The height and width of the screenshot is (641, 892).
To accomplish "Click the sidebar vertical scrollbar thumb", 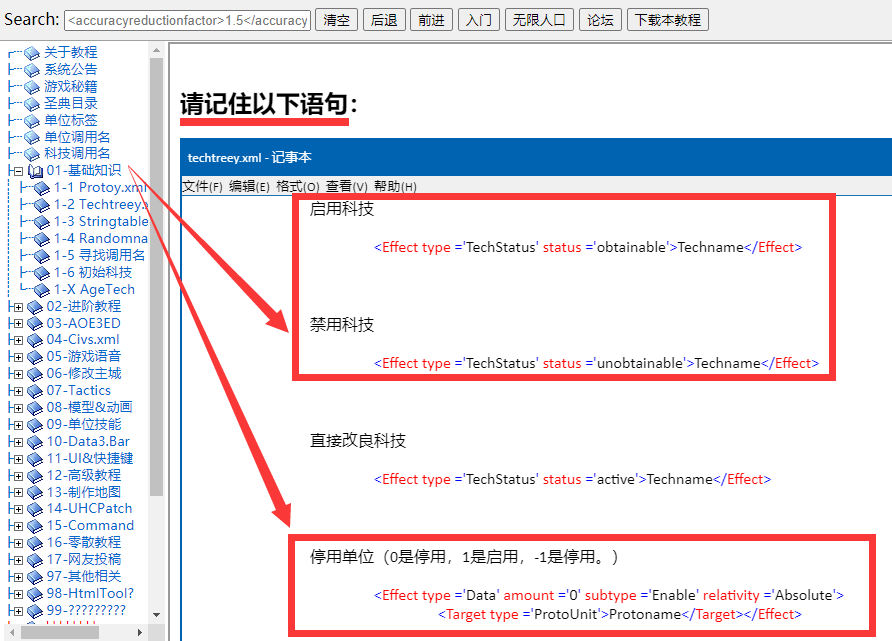I will coord(156,277).
